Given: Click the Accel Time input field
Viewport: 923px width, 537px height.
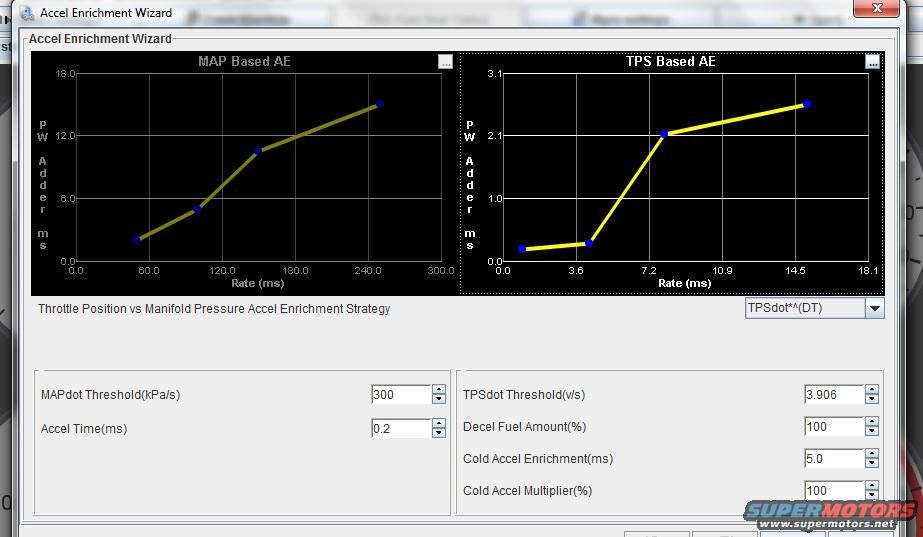Looking at the screenshot, I should [x=400, y=428].
